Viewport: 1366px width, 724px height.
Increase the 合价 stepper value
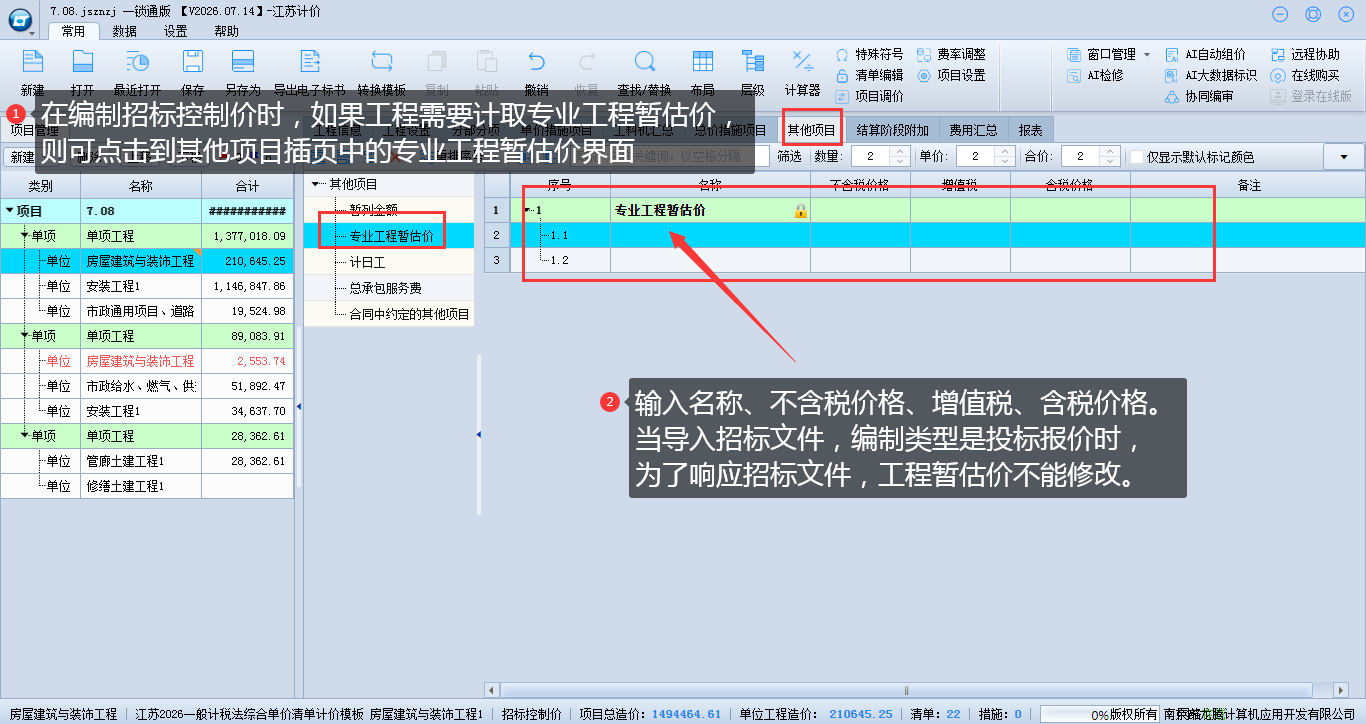[x=1110, y=152]
